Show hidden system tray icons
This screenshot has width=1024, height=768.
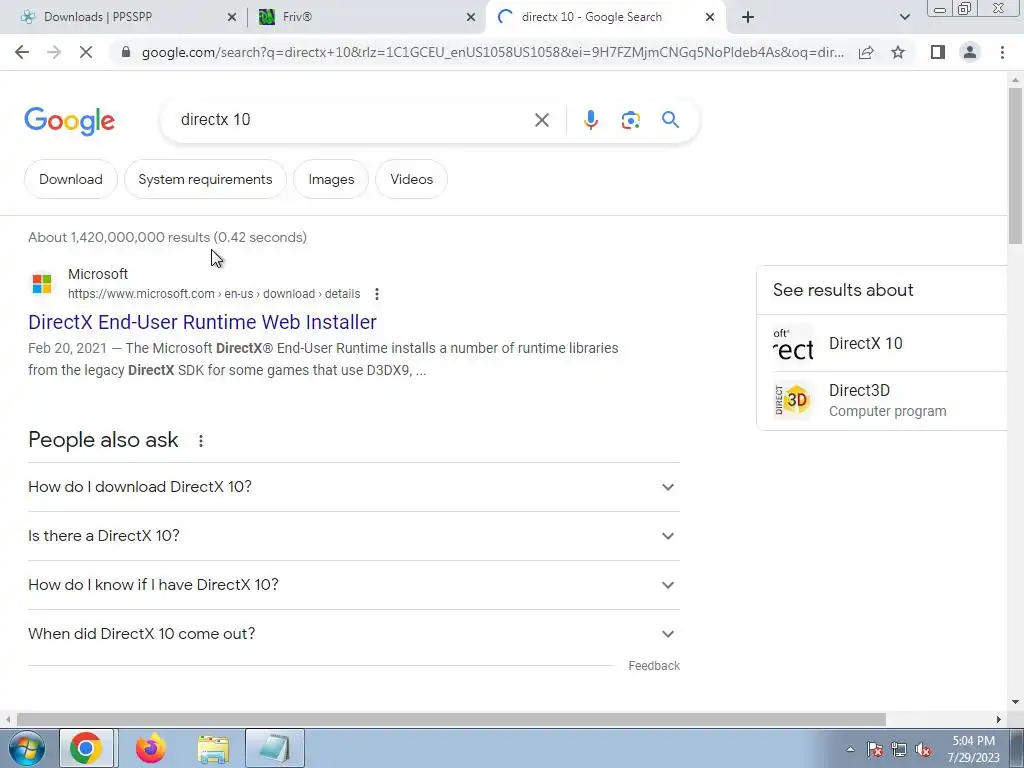850,750
